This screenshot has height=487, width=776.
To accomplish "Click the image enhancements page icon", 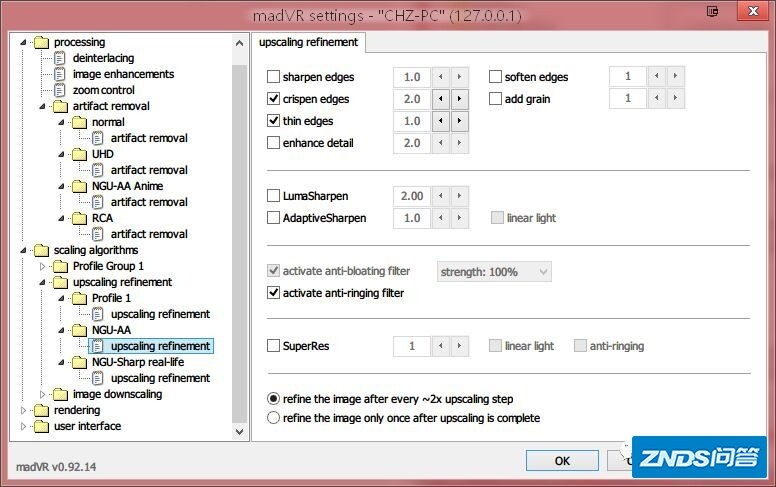I will (x=59, y=74).
